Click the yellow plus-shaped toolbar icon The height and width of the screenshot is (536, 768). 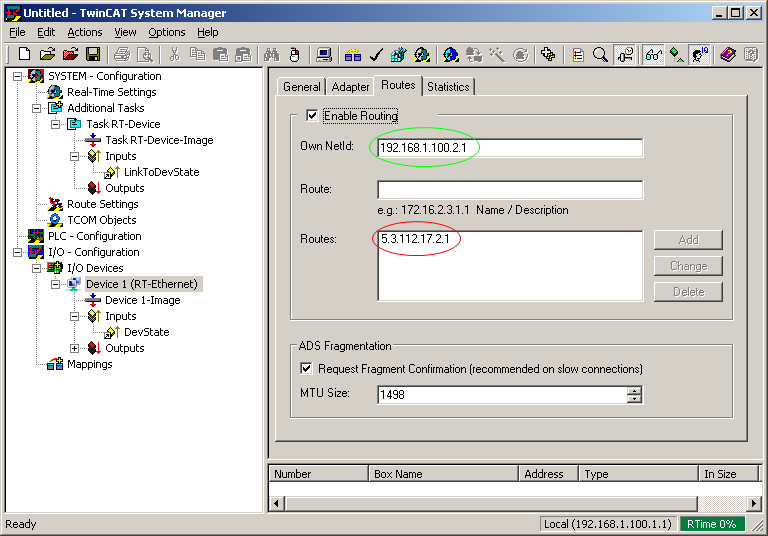548,54
